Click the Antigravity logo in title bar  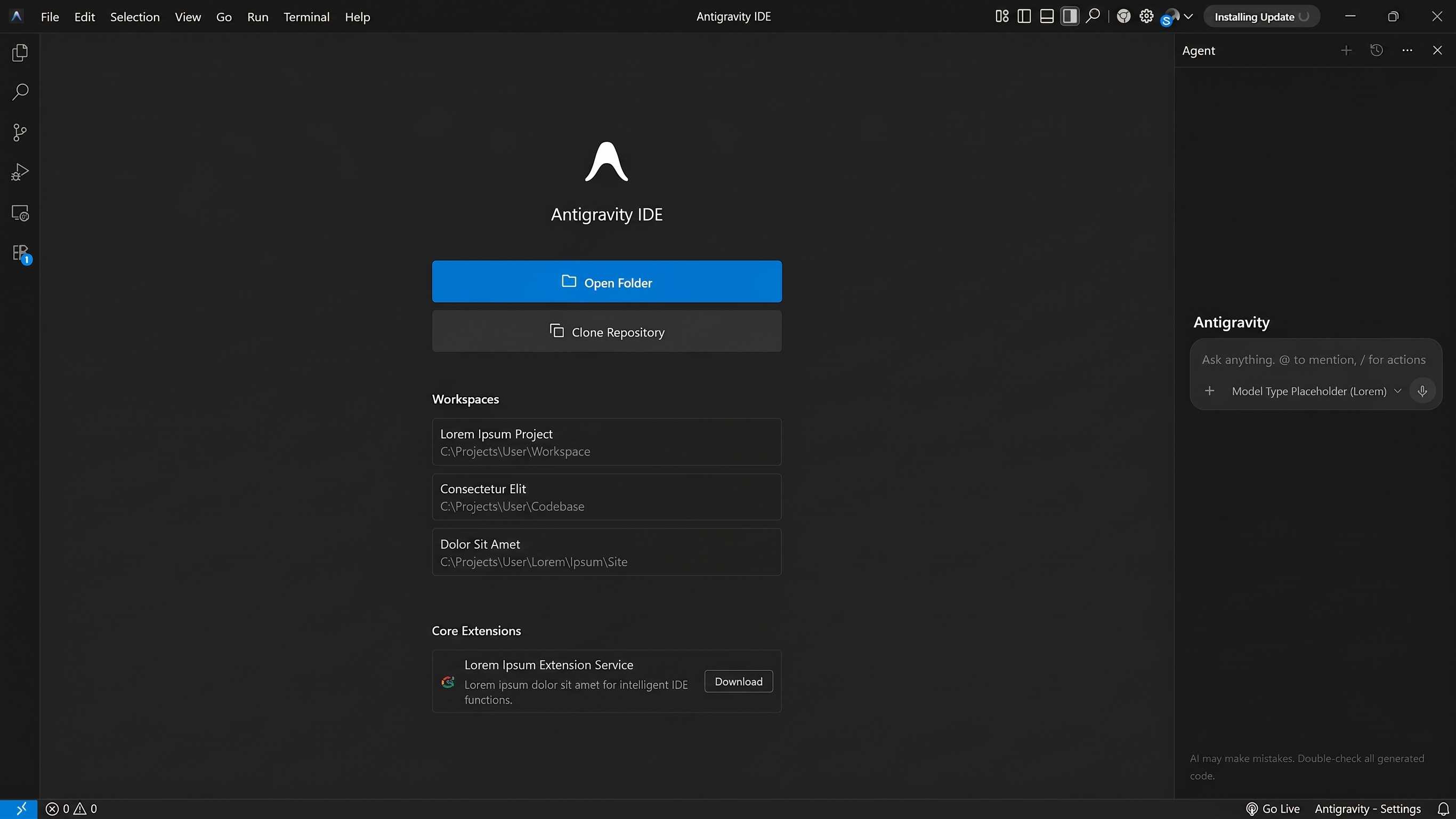17,17
